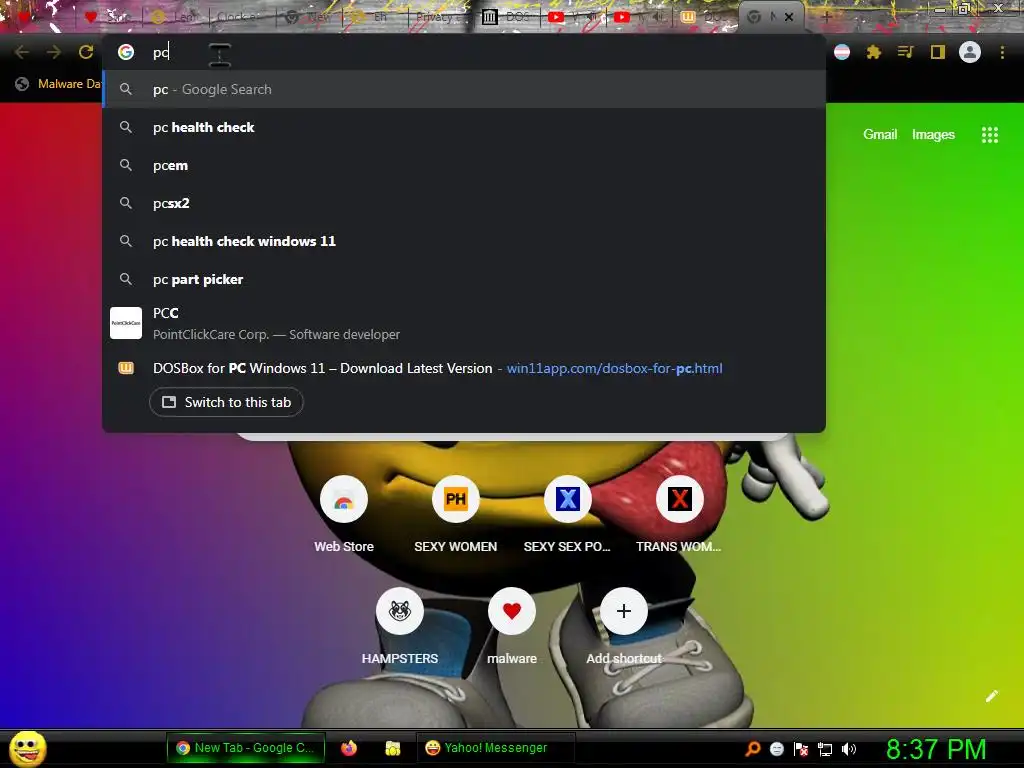Click the striped flag extension icon
Viewport: 1024px width, 768px height.
tap(842, 52)
